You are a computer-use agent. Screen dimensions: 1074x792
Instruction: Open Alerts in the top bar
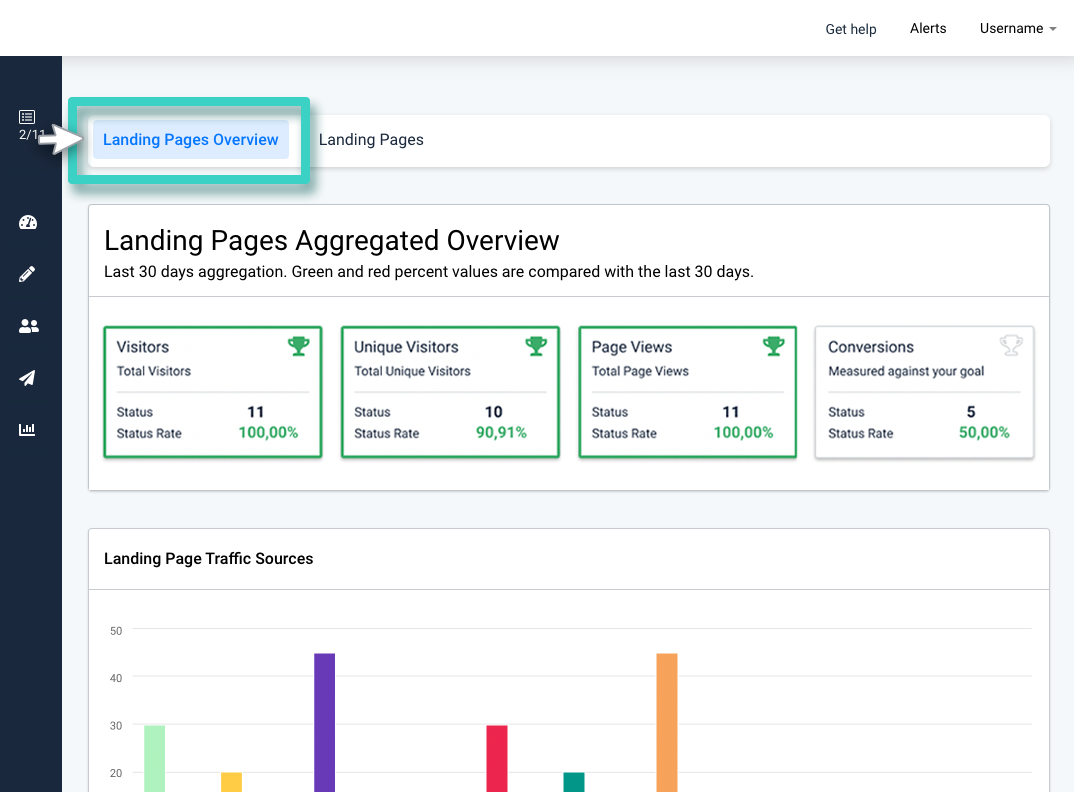(928, 28)
